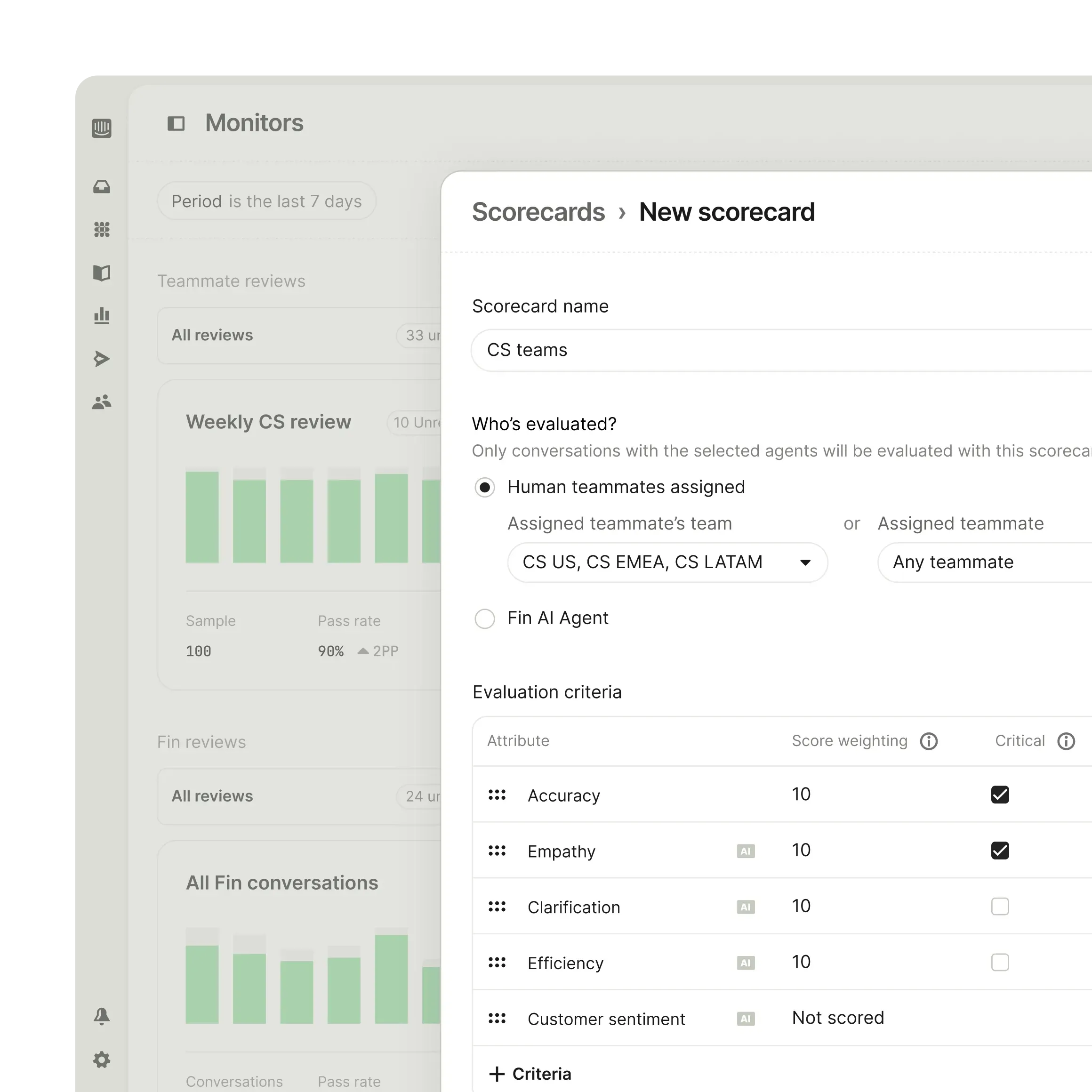Image resolution: width=1092 pixels, height=1092 pixels.
Task: Click the Score weighting info icon
Action: point(929,741)
